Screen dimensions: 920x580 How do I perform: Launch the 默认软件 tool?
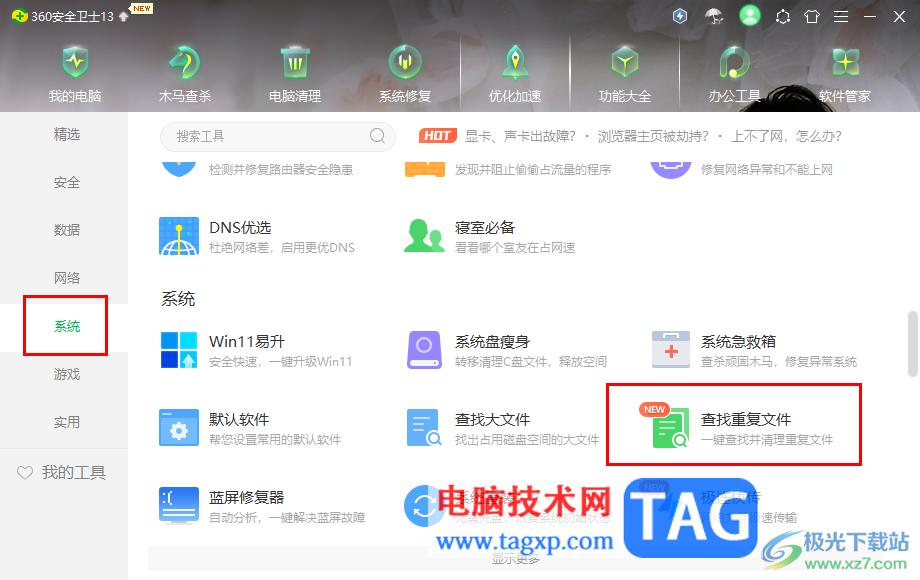250,428
